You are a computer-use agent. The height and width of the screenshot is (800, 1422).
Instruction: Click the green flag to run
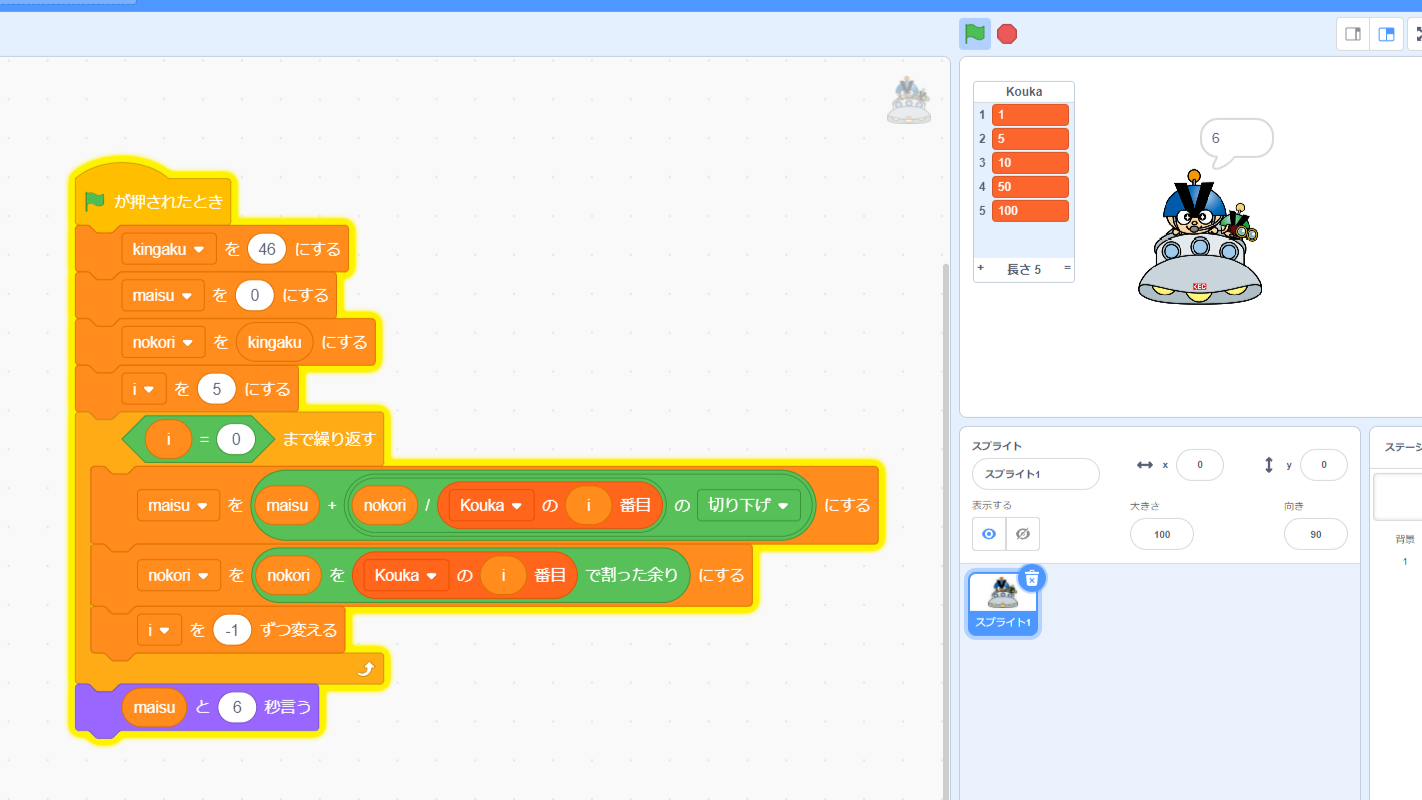pos(975,34)
